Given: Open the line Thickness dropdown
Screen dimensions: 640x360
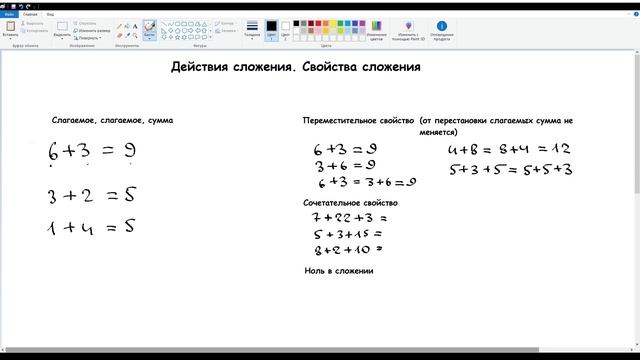Looking at the screenshot, I should tap(252, 30).
